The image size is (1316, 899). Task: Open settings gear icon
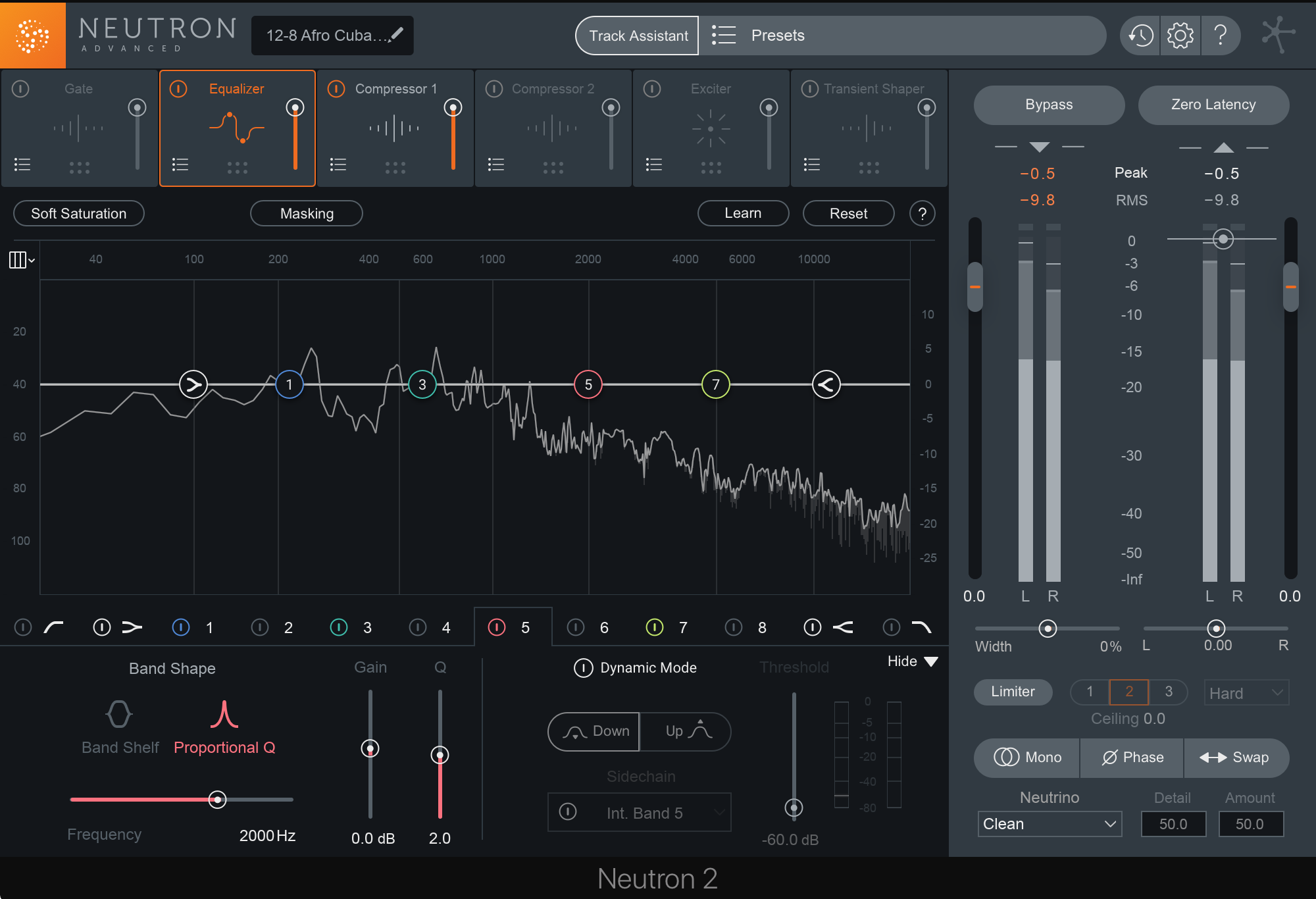(1180, 36)
